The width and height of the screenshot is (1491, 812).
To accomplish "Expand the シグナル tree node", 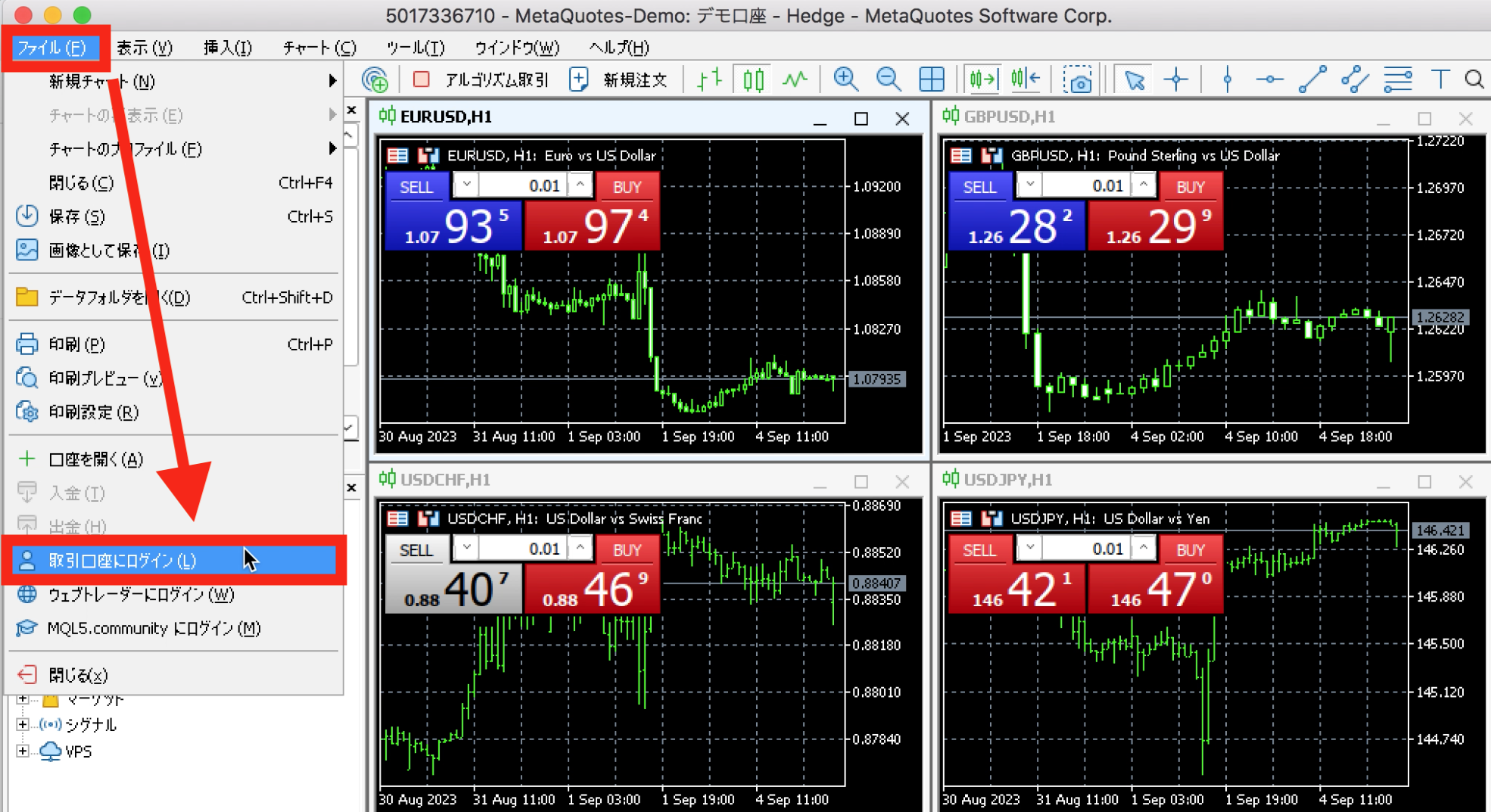I will (23, 725).
